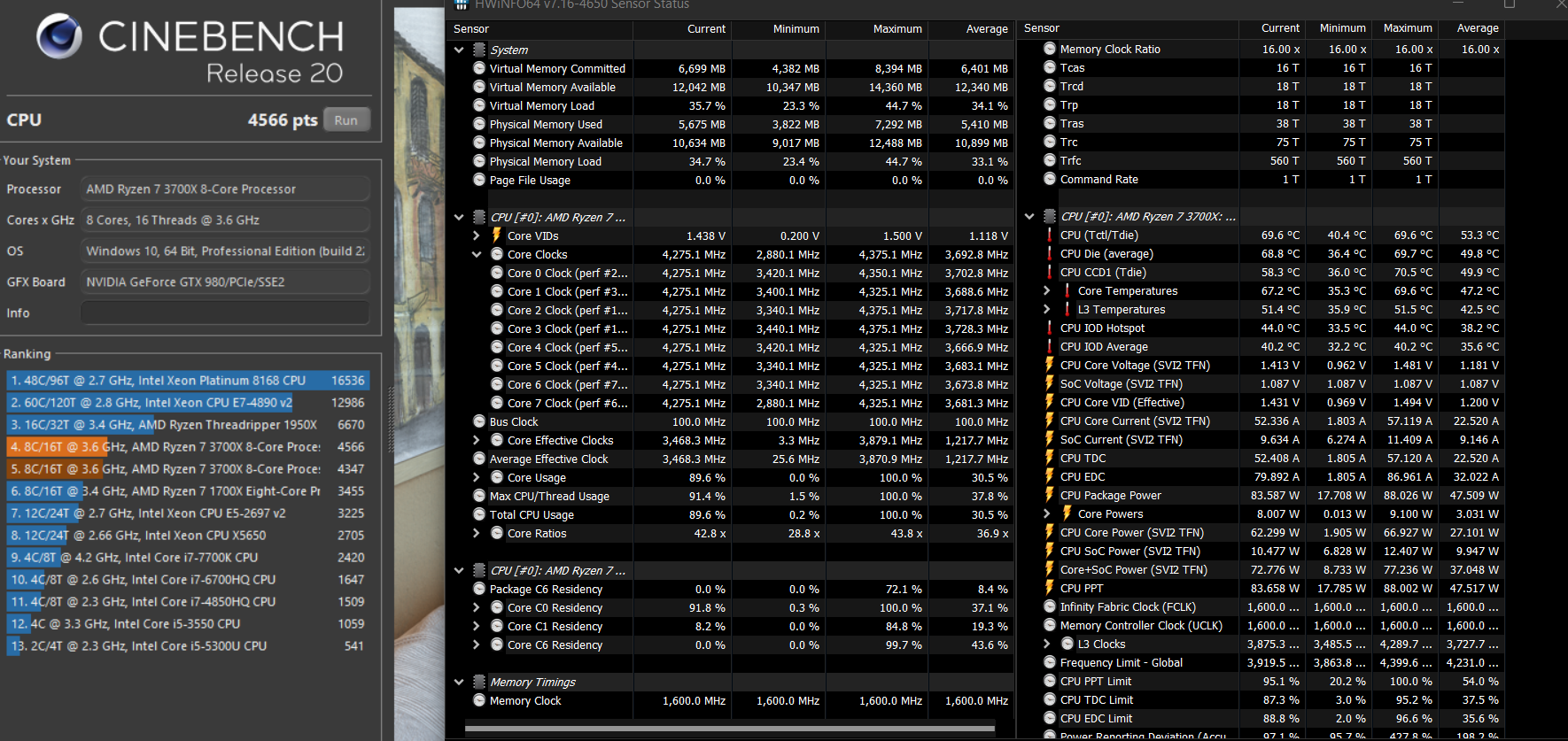Expand the Core VIDs row
The width and height of the screenshot is (1568, 741).
click(477, 235)
